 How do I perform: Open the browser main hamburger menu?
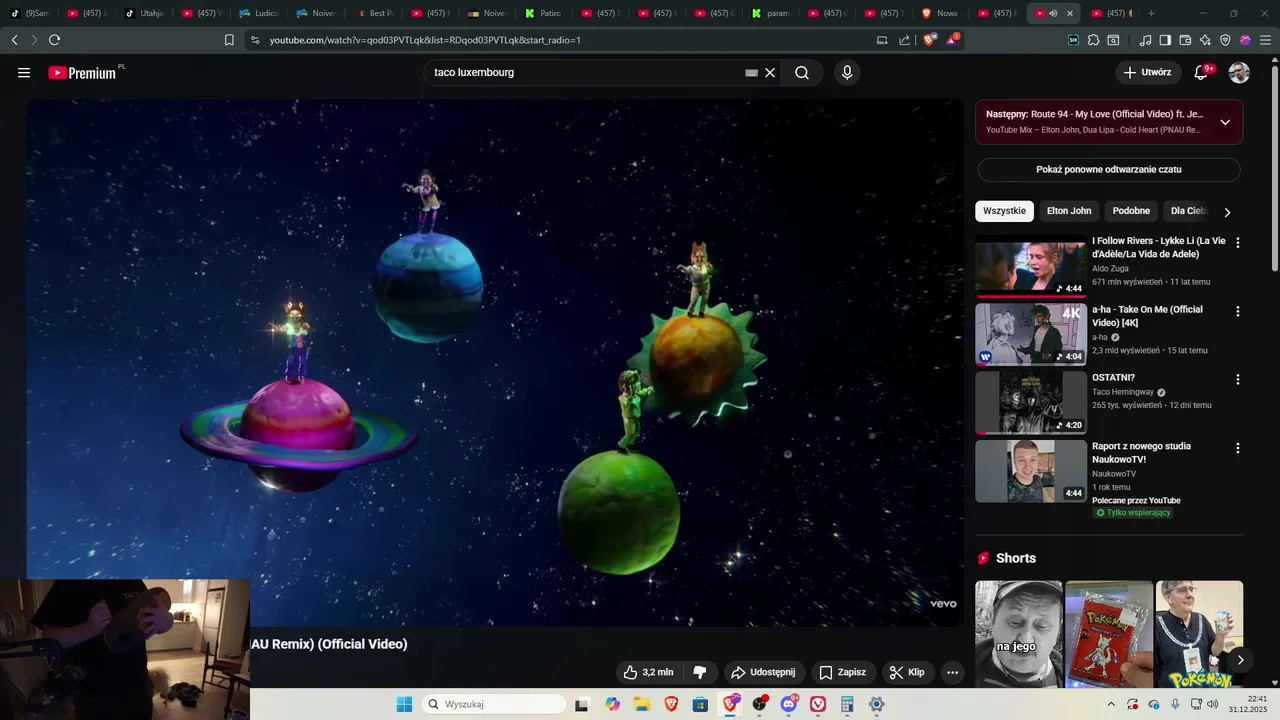tap(1265, 40)
